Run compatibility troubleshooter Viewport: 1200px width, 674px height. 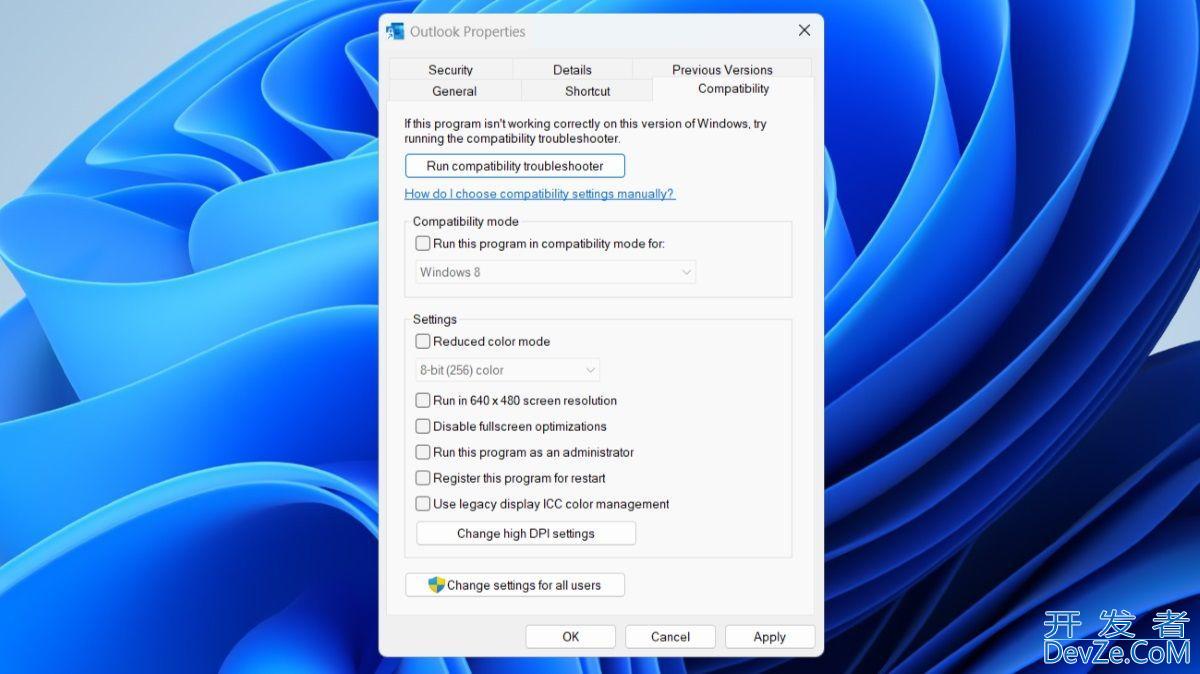tap(515, 166)
